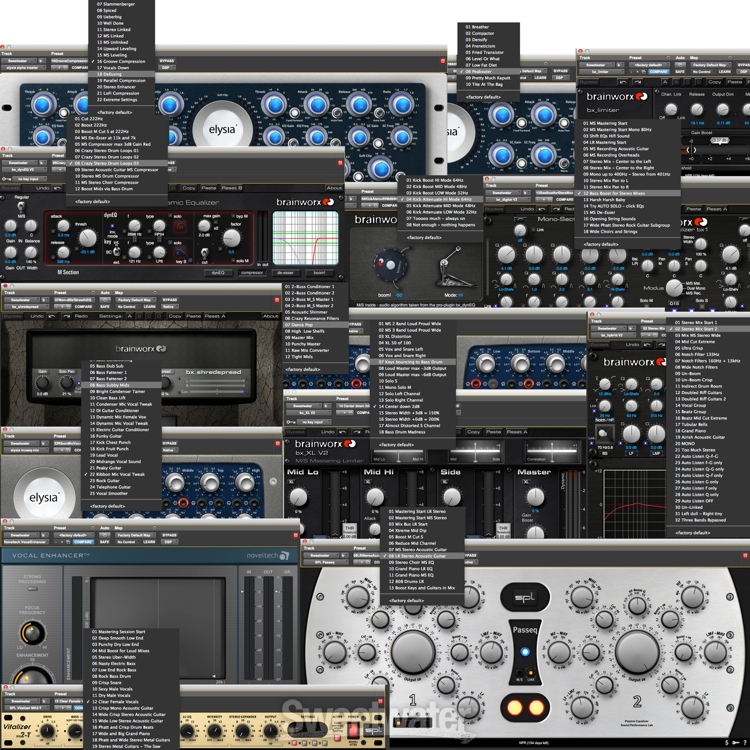The image size is (750, 750).
Task: Click Paste in bx_XL V2 toolbar
Action: pyautogui.click(x=493, y=432)
